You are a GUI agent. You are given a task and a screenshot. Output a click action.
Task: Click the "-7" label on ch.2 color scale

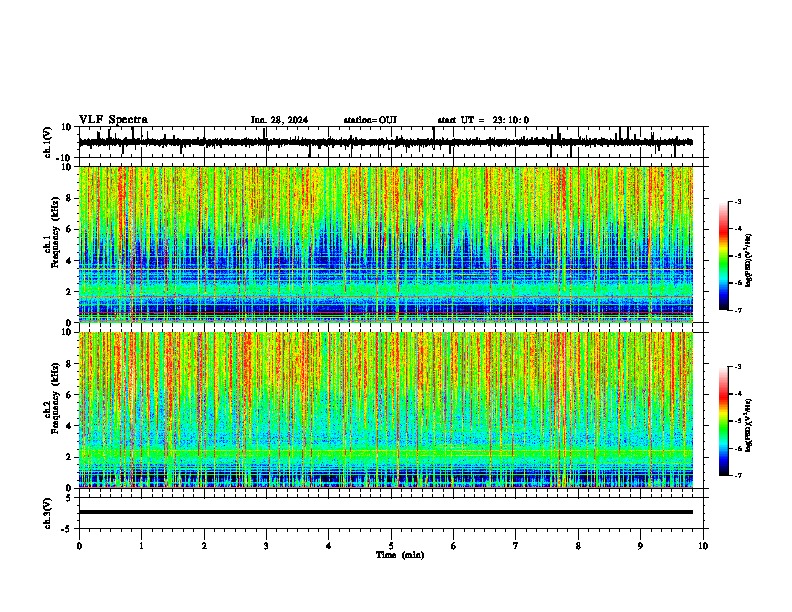click(x=737, y=475)
